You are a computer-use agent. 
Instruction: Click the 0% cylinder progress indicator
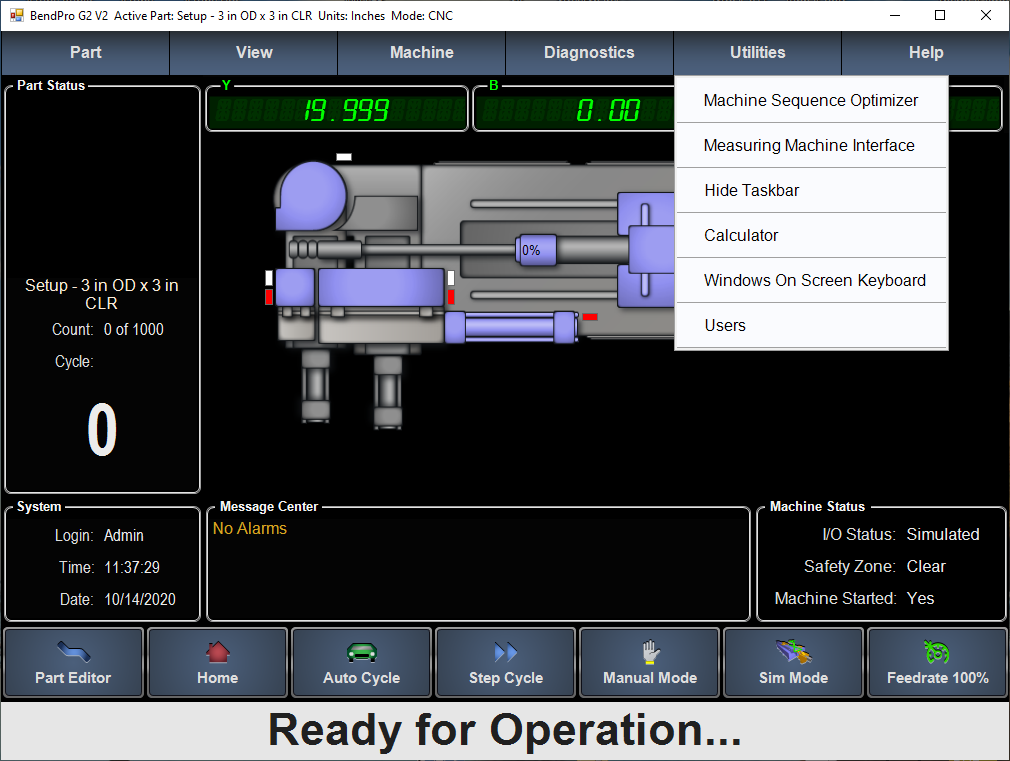(x=531, y=250)
